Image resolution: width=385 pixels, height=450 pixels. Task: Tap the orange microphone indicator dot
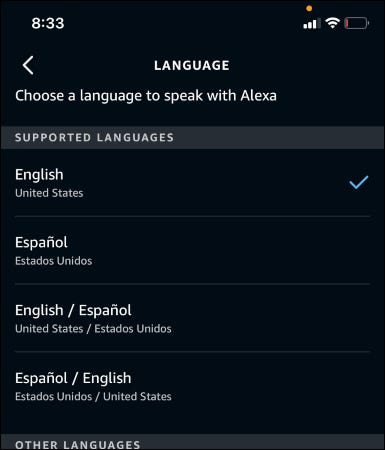309,8
